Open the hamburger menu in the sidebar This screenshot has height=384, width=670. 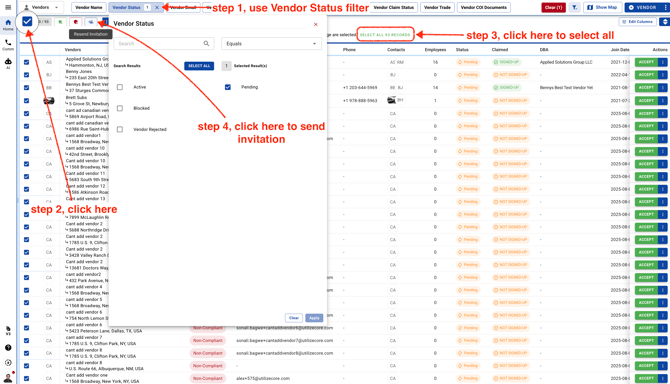point(8,7)
